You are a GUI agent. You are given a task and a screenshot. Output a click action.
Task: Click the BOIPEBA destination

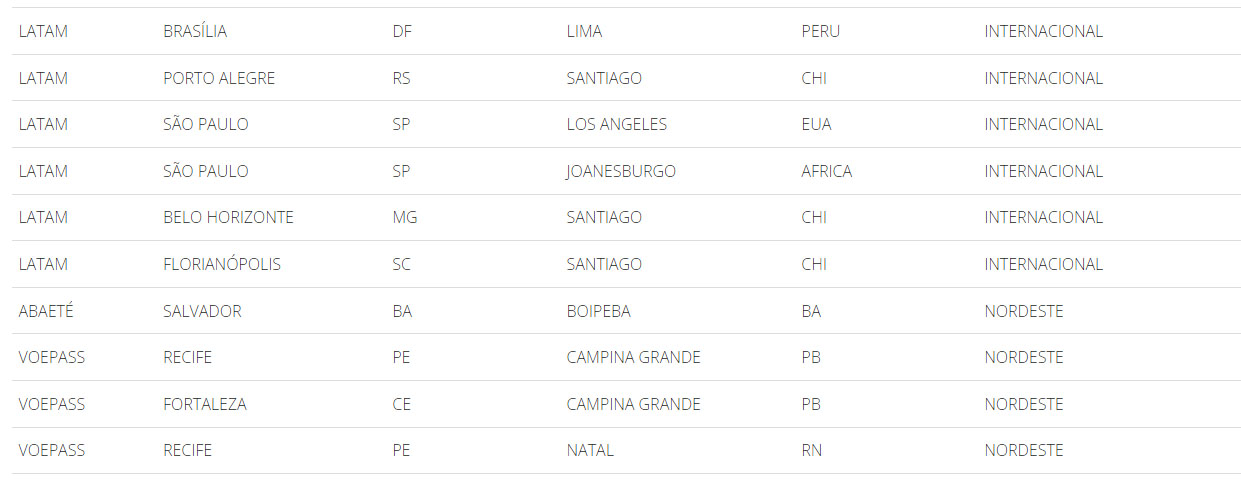tap(598, 311)
